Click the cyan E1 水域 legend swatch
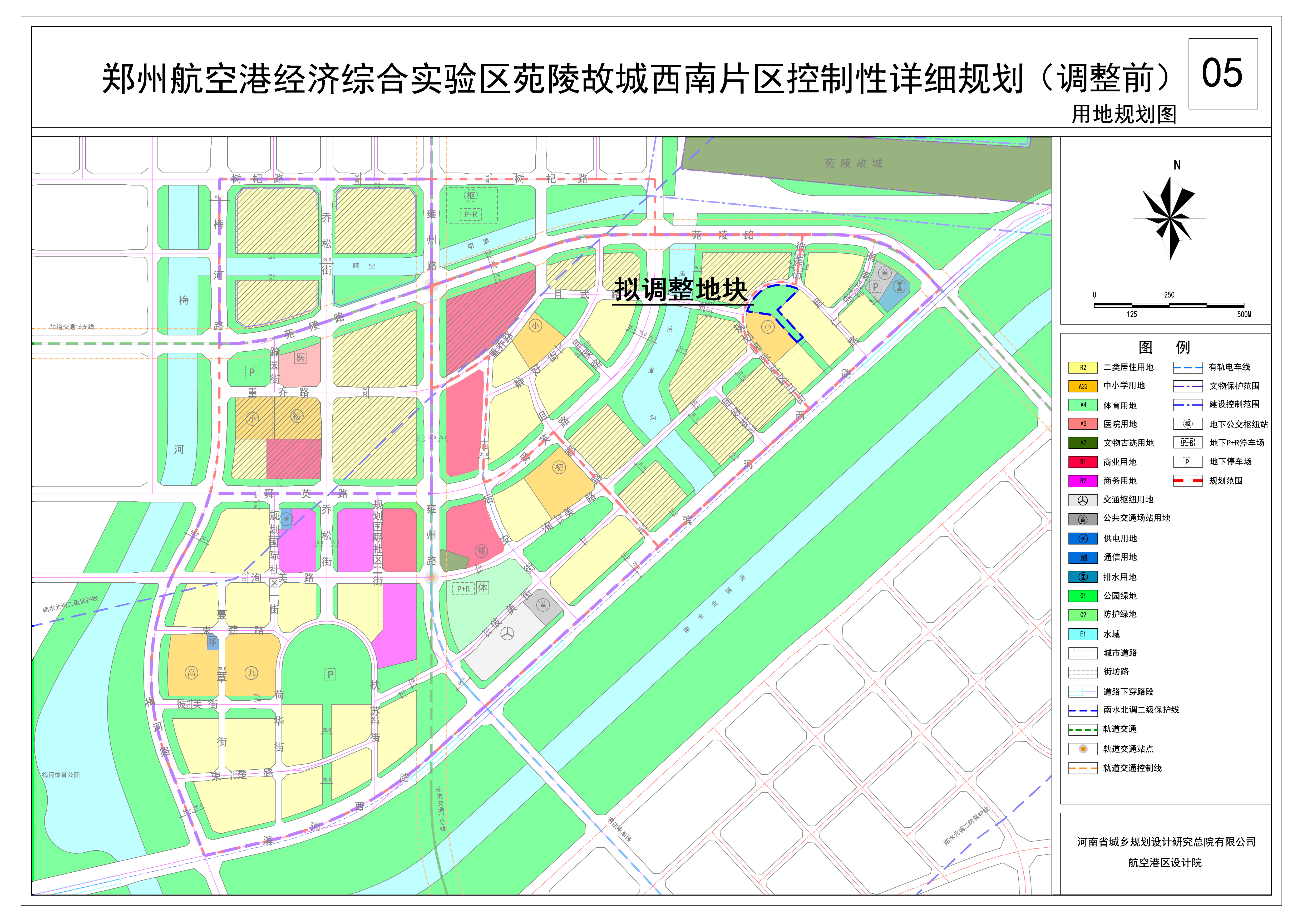 point(1083,634)
